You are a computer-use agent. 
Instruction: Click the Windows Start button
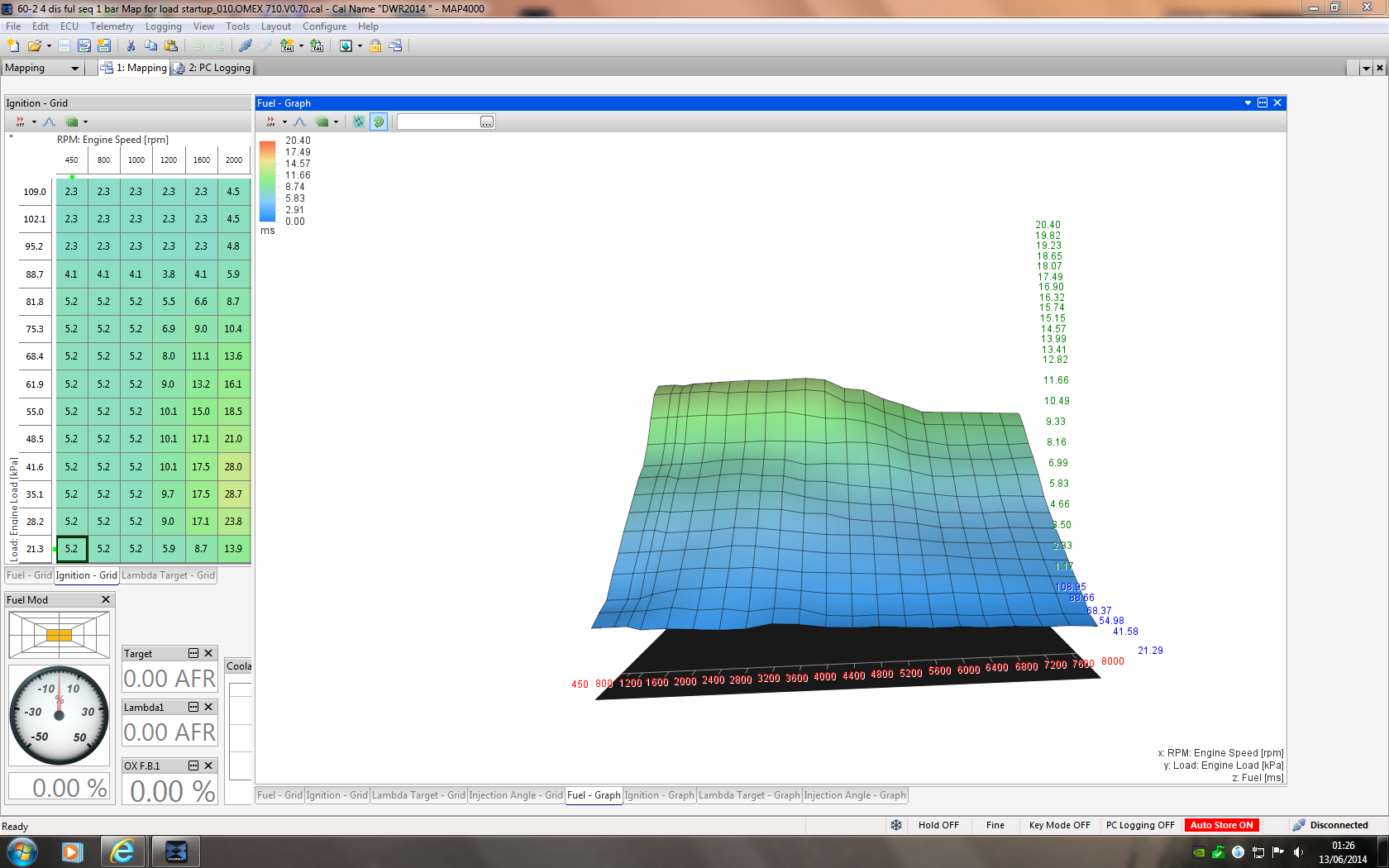pyautogui.click(x=21, y=851)
